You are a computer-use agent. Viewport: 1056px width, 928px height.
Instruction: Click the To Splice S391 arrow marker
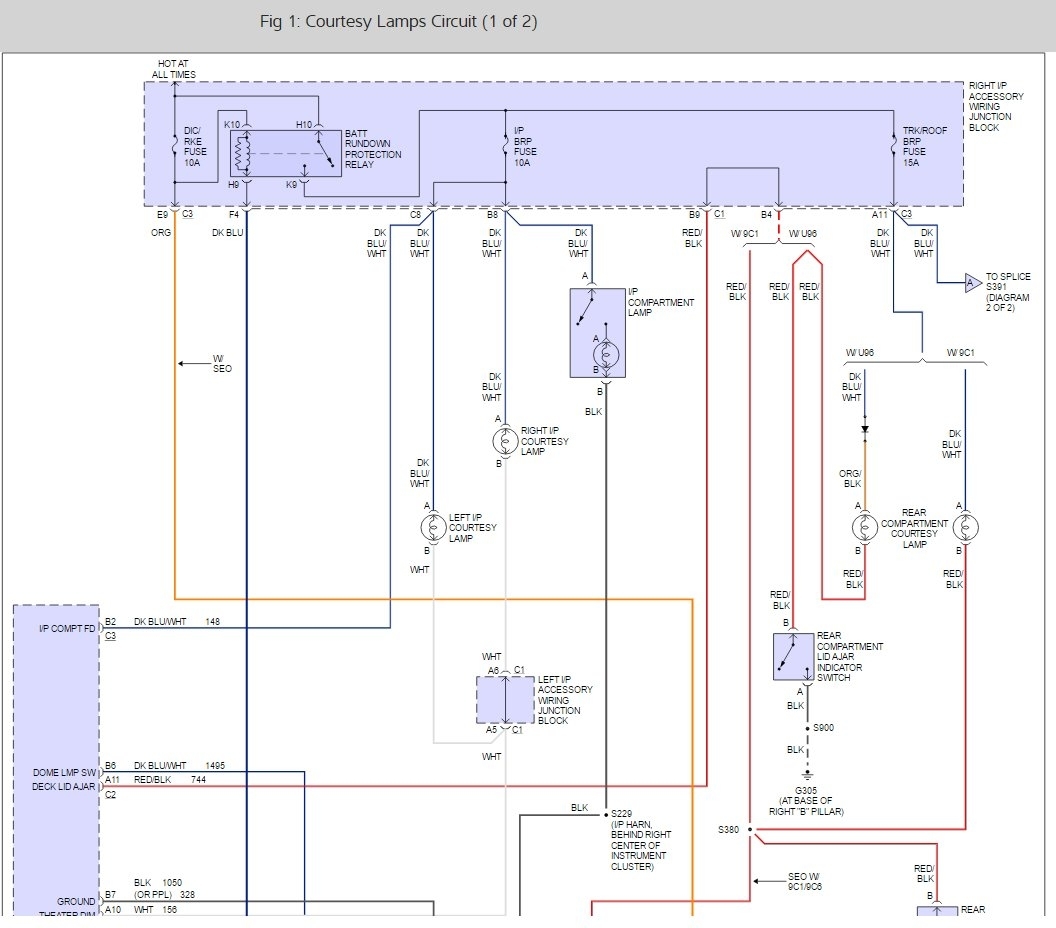coord(972,283)
